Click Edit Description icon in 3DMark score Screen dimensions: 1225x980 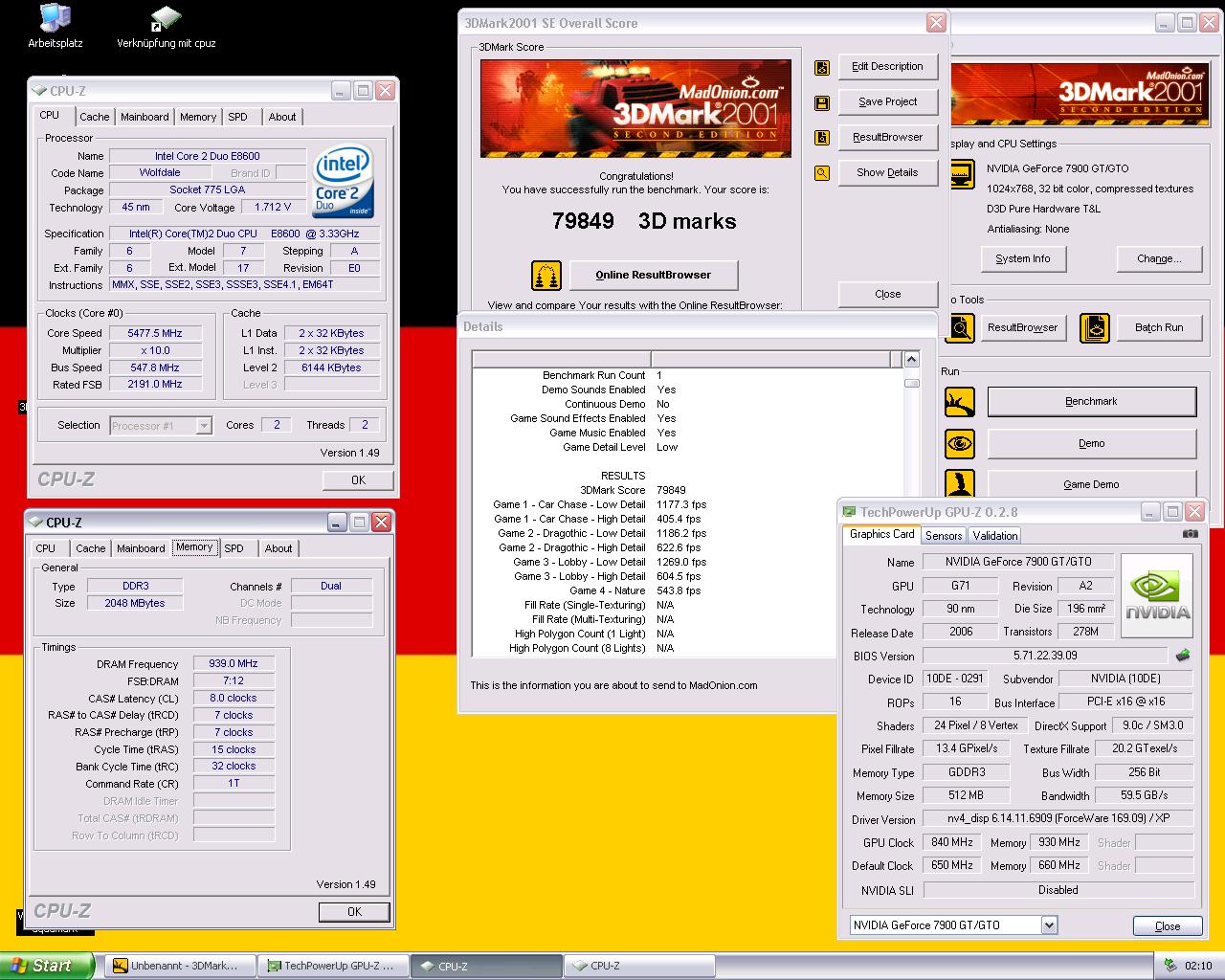coord(821,67)
